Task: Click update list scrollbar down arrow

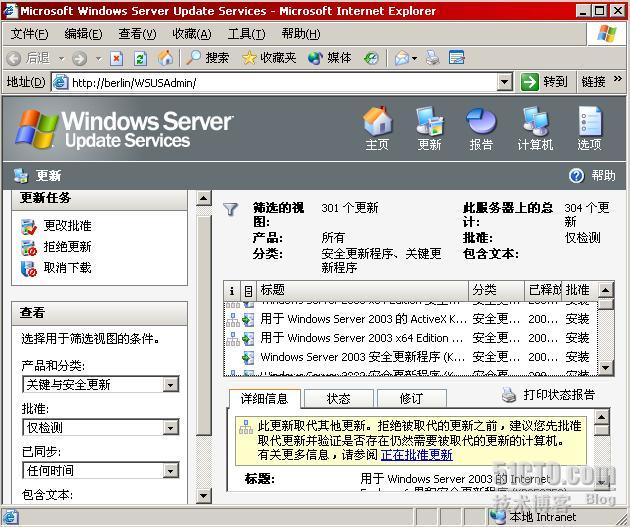Action: click(x=605, y=368)
